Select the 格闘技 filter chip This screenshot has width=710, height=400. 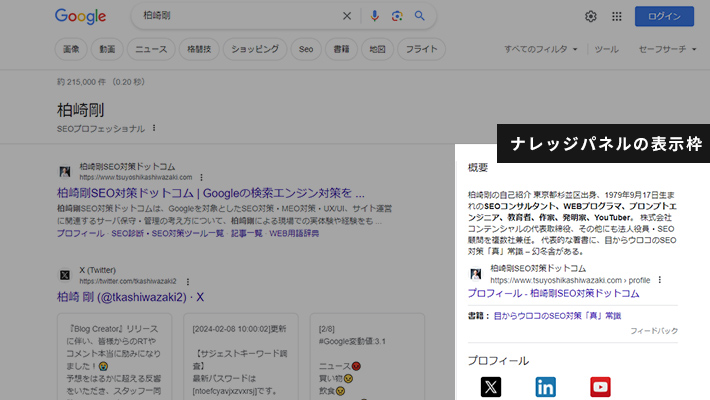coord(199,49)
